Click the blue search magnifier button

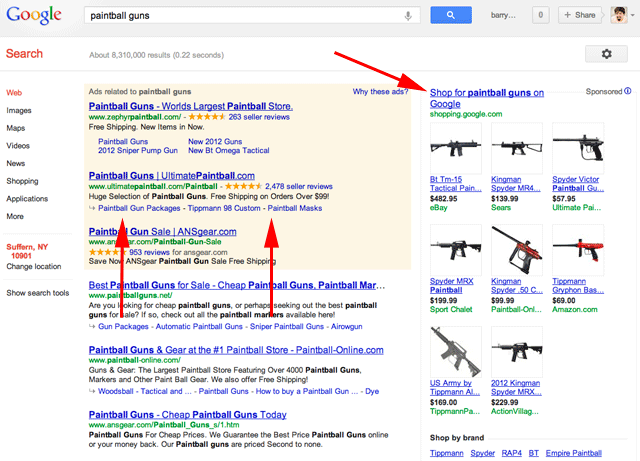click(451, 15)
